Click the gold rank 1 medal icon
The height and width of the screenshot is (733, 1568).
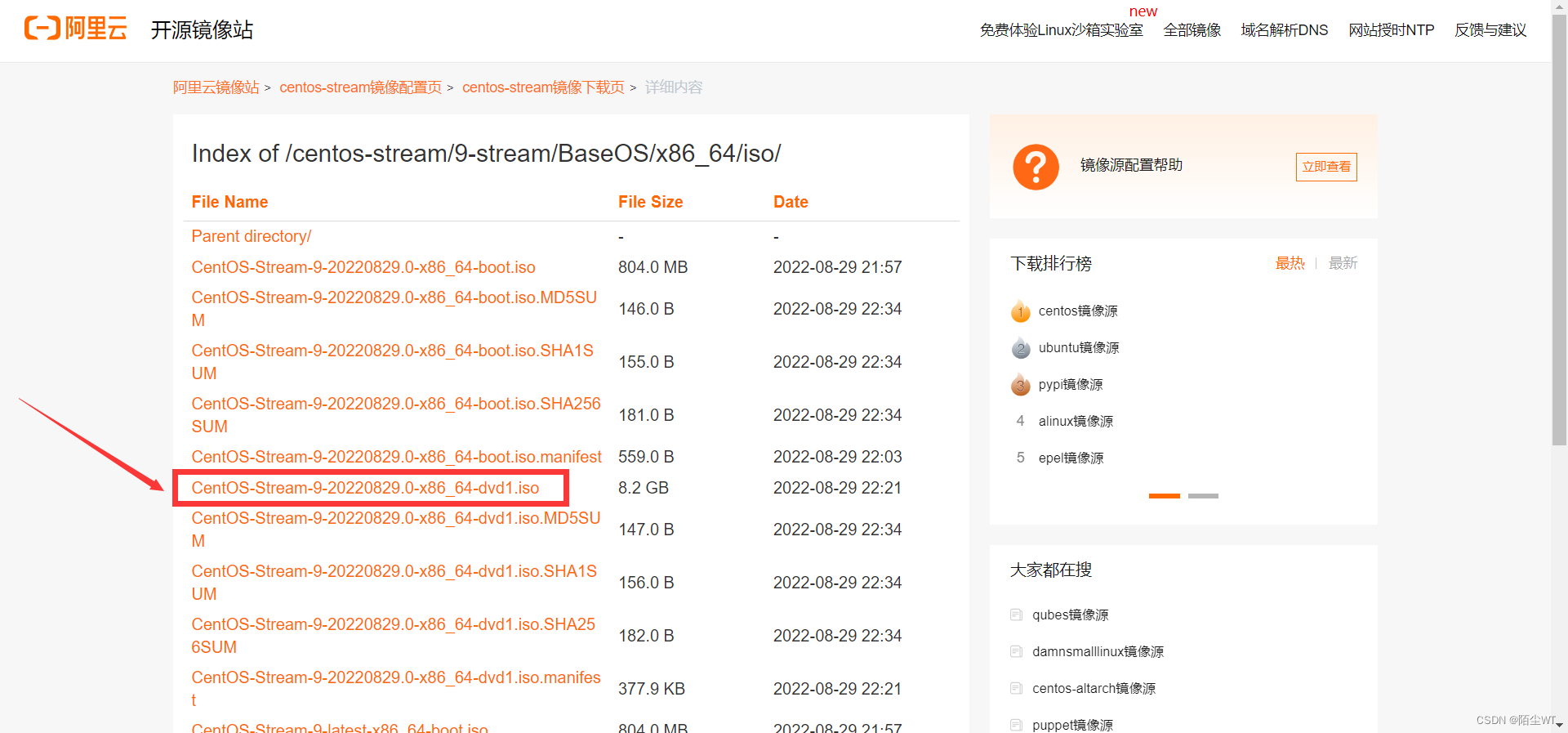tap(1020, 311)
